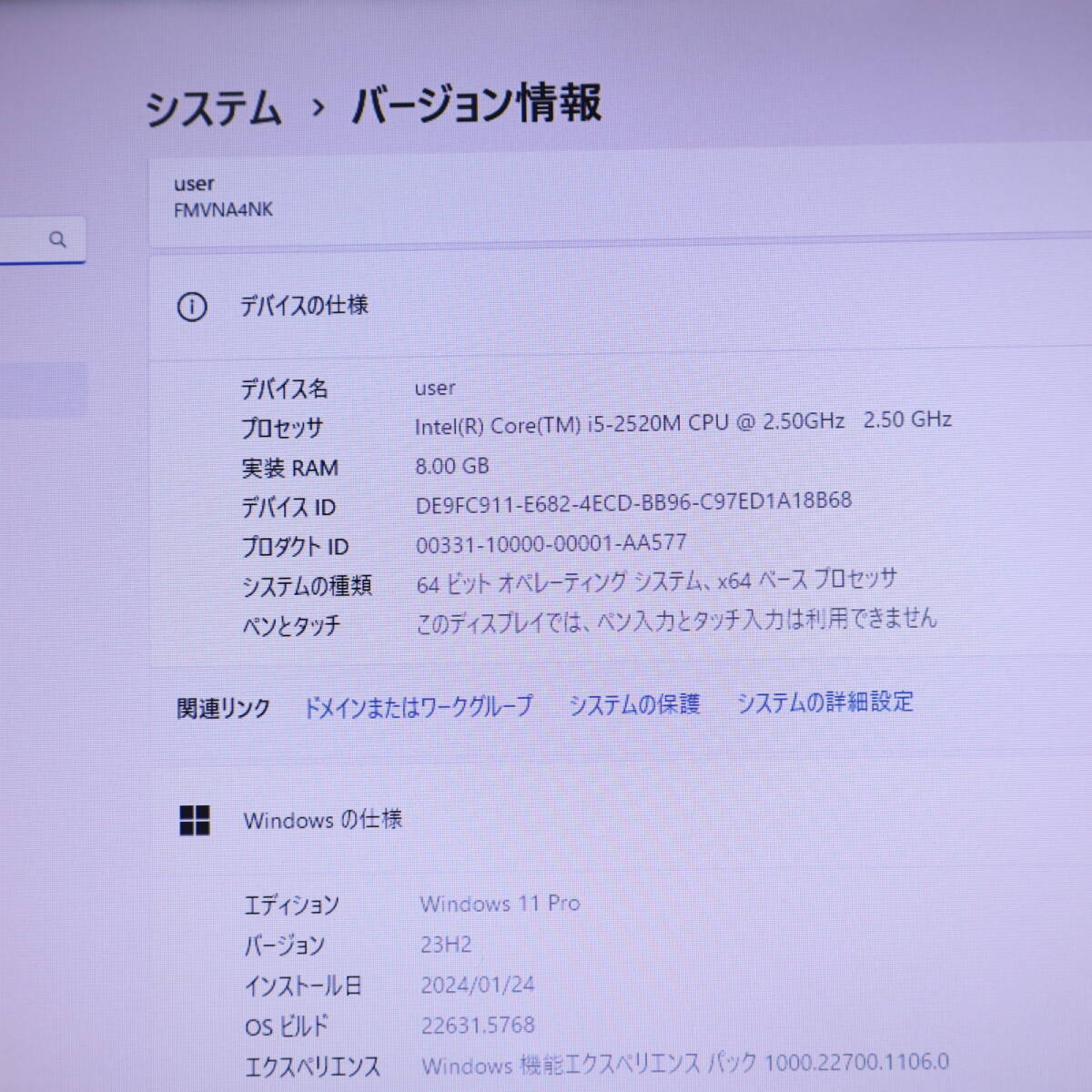Click the デバイス名 label
Viewport: 1092px width, 1092px height.
(x=284, y=389)
